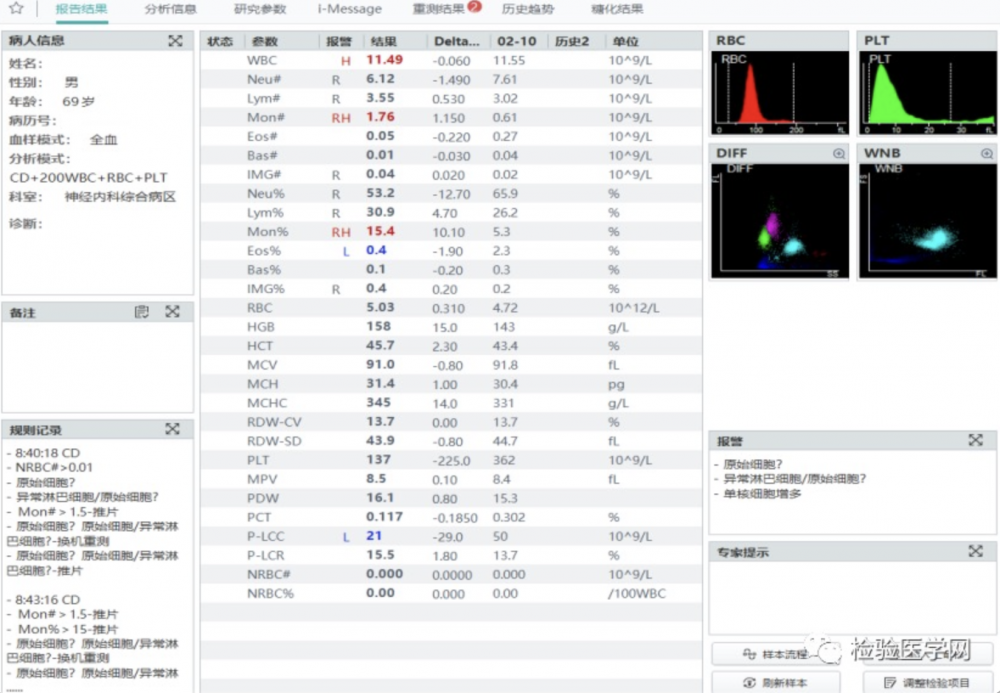Click the 备注 edit note icon
The height and width of the screenshot is (693, 1000).
(x=142, y=312)
